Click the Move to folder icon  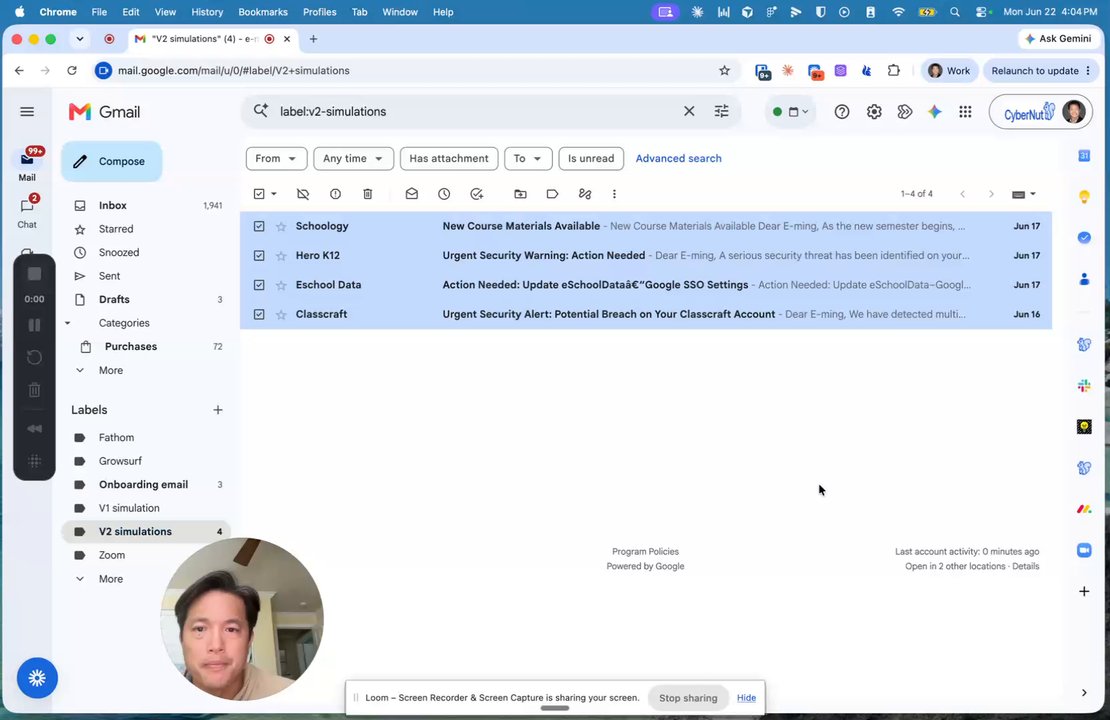click(520, 194)
